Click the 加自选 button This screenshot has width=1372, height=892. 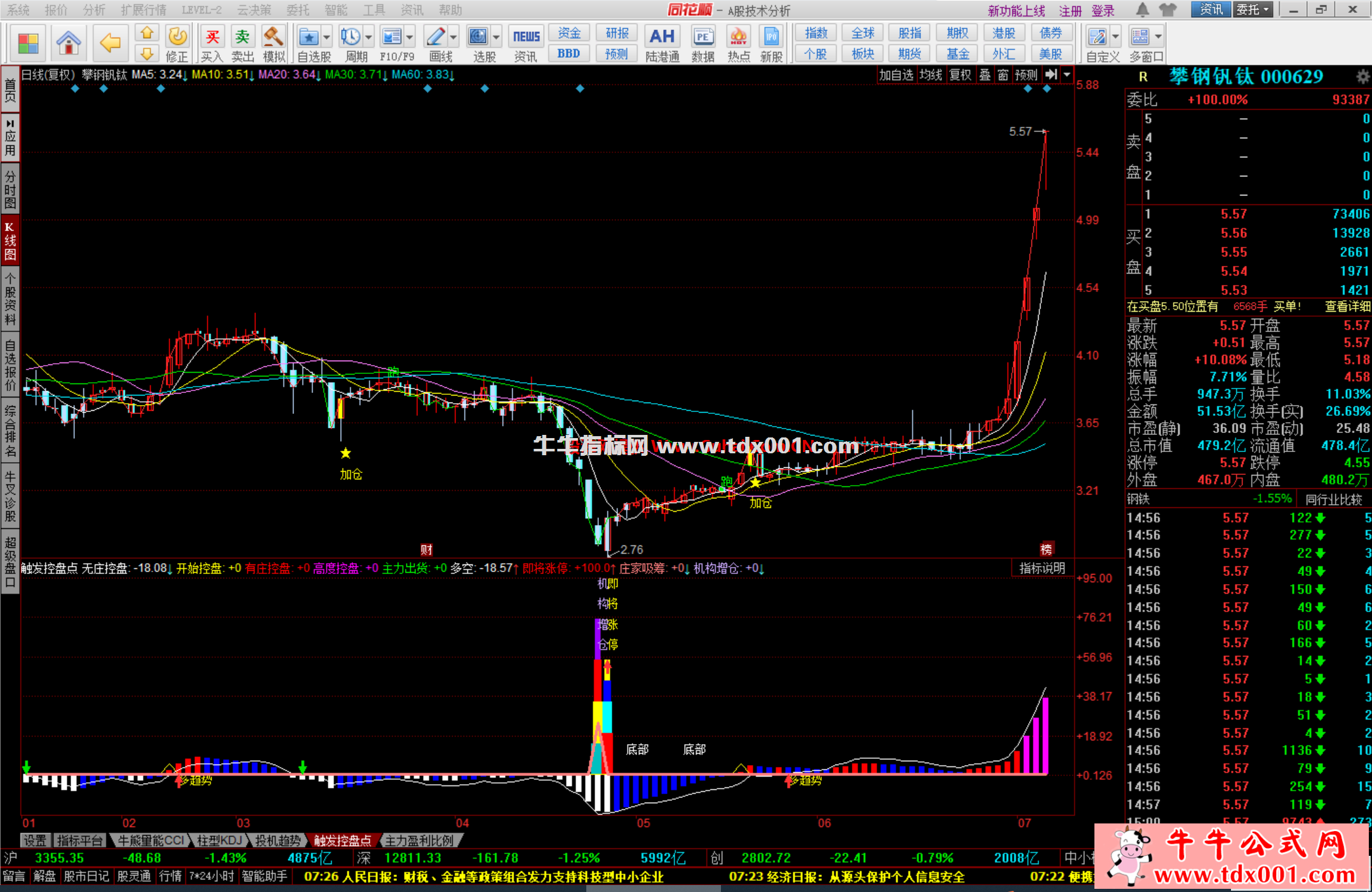(x=896, y=75)
